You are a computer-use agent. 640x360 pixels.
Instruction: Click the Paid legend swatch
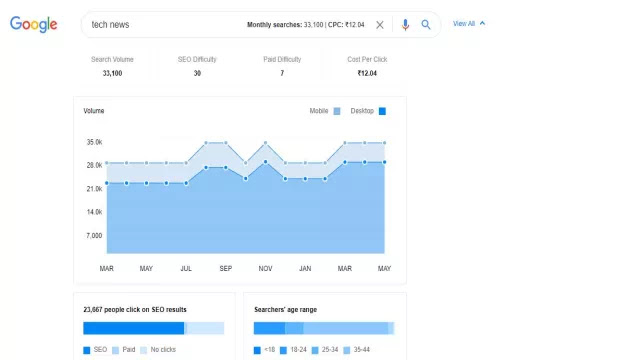click(116, 350)
